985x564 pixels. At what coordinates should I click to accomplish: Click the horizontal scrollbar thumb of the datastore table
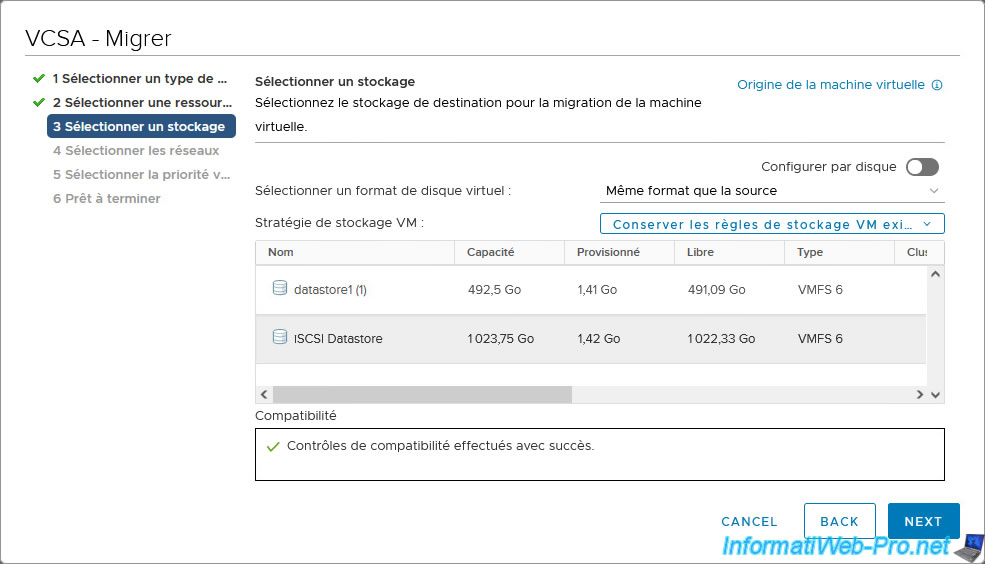(x=422, y=395)
